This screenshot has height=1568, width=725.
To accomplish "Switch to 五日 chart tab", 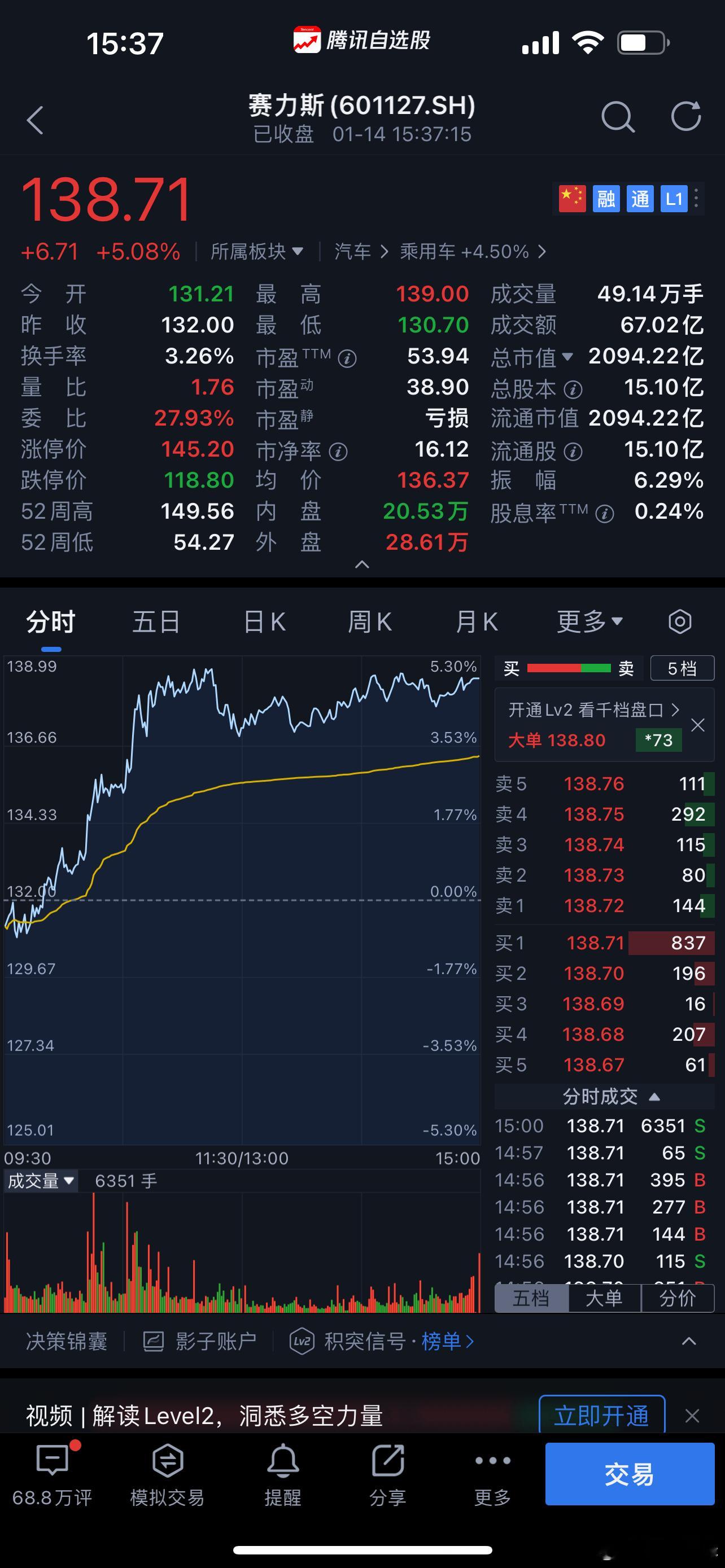I will pos(156,621).
